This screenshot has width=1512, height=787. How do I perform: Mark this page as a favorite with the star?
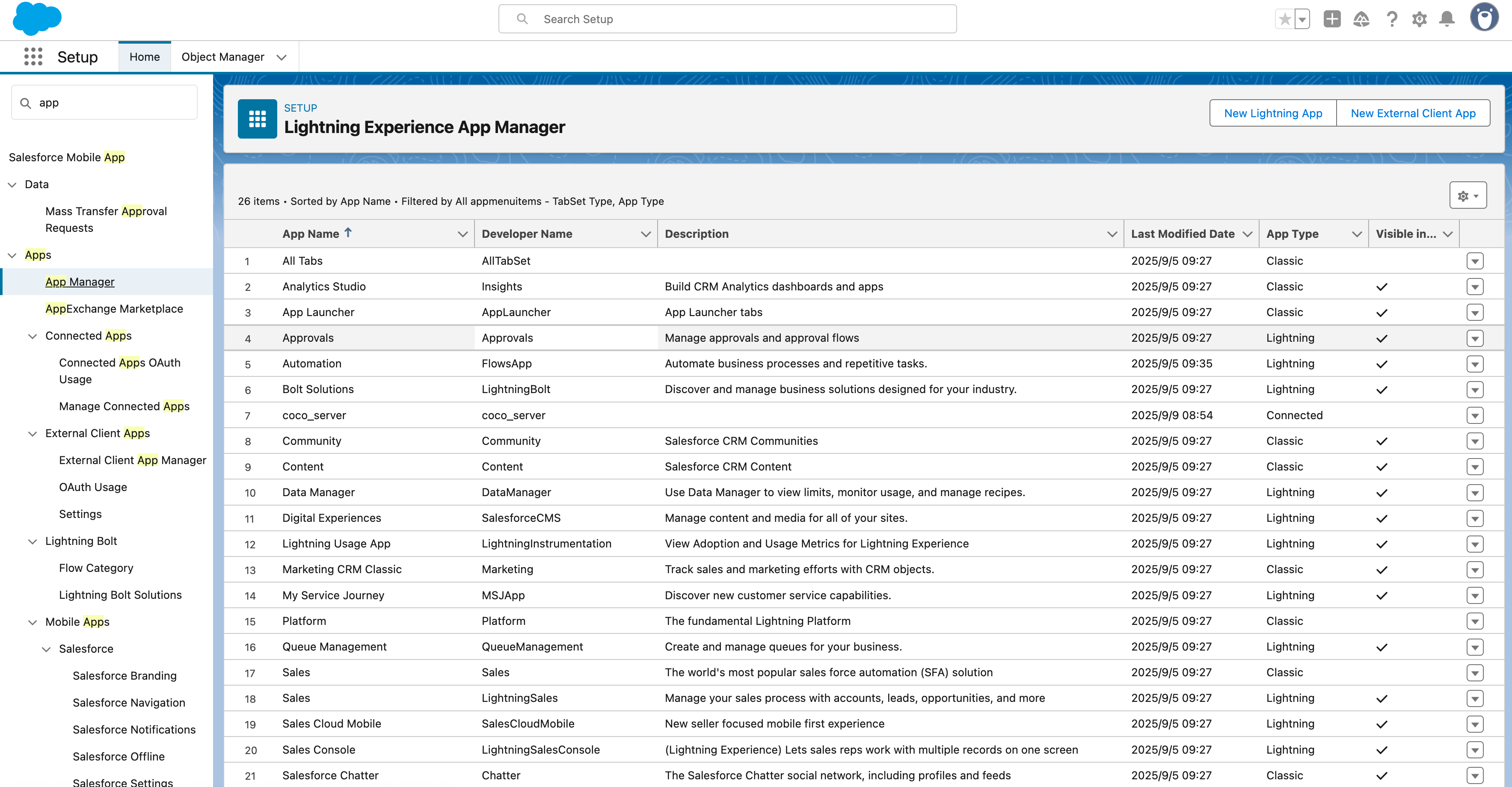1285,19
